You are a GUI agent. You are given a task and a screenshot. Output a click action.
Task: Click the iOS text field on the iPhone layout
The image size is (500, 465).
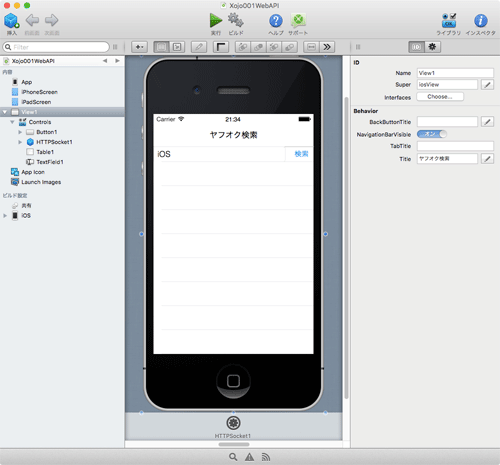point(219,154)
